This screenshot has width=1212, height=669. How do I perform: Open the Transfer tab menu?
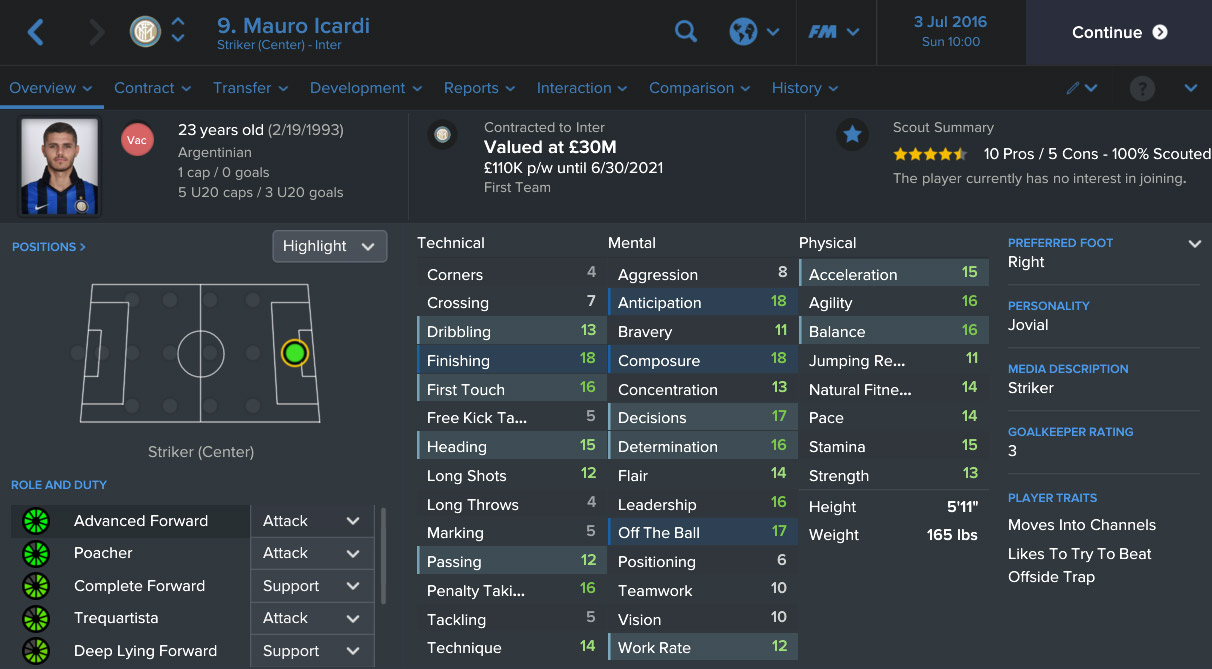(250, 88)
